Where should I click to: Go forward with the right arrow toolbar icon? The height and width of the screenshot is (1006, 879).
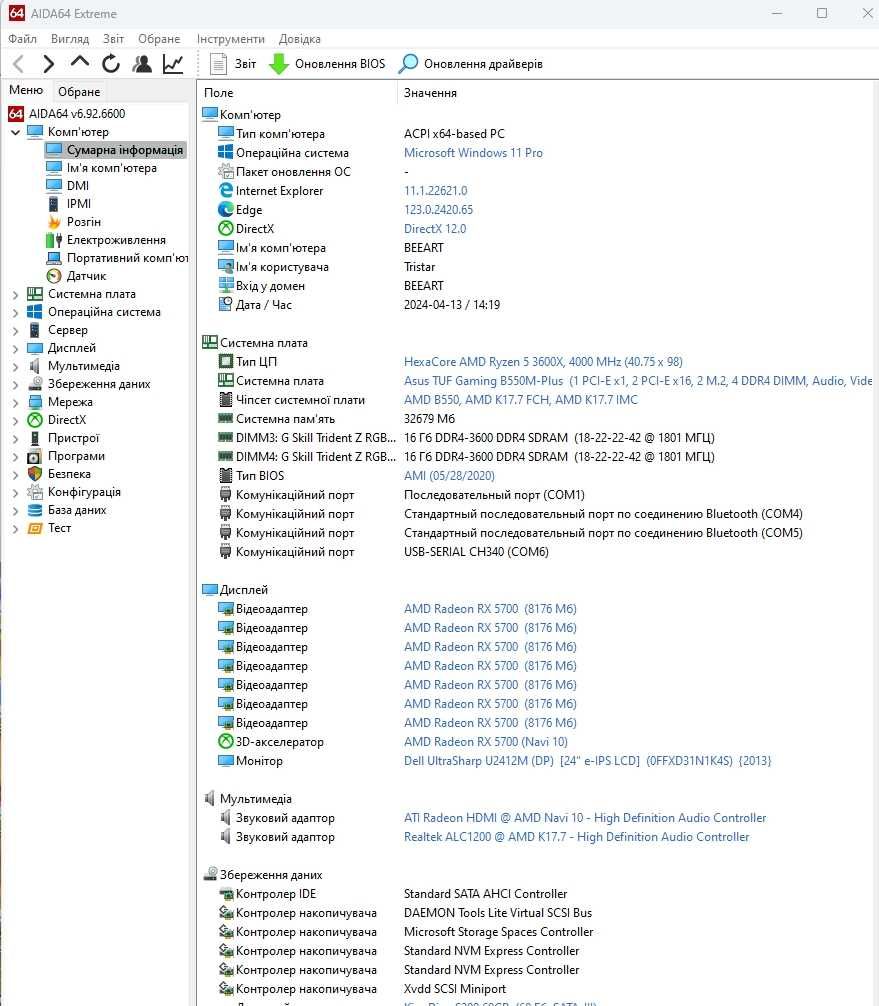pos(48,64)
